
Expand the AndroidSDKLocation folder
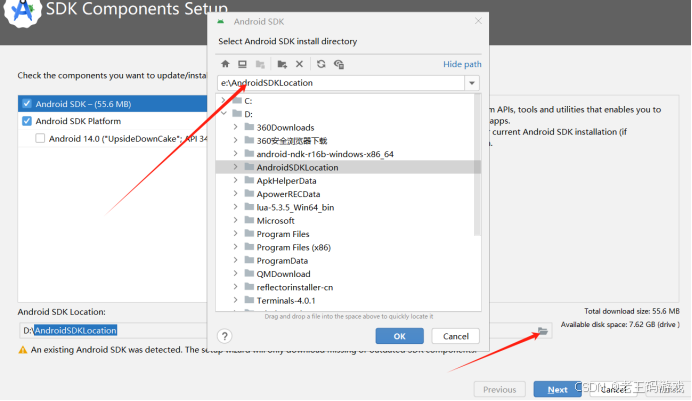tap(236, 167)
